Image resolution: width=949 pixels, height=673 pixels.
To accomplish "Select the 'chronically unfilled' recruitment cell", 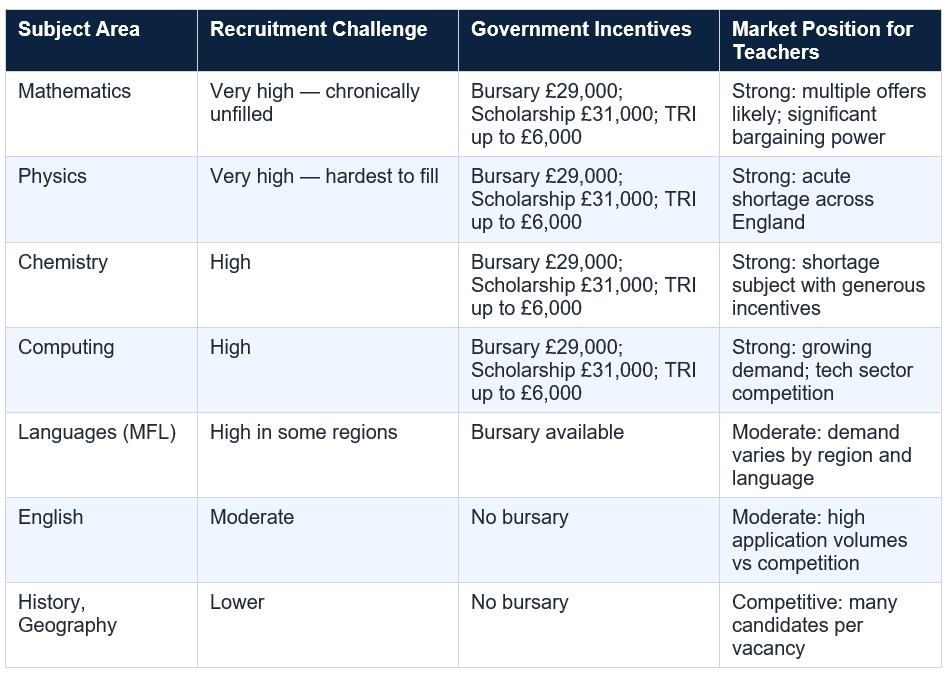I will [328, 114].
